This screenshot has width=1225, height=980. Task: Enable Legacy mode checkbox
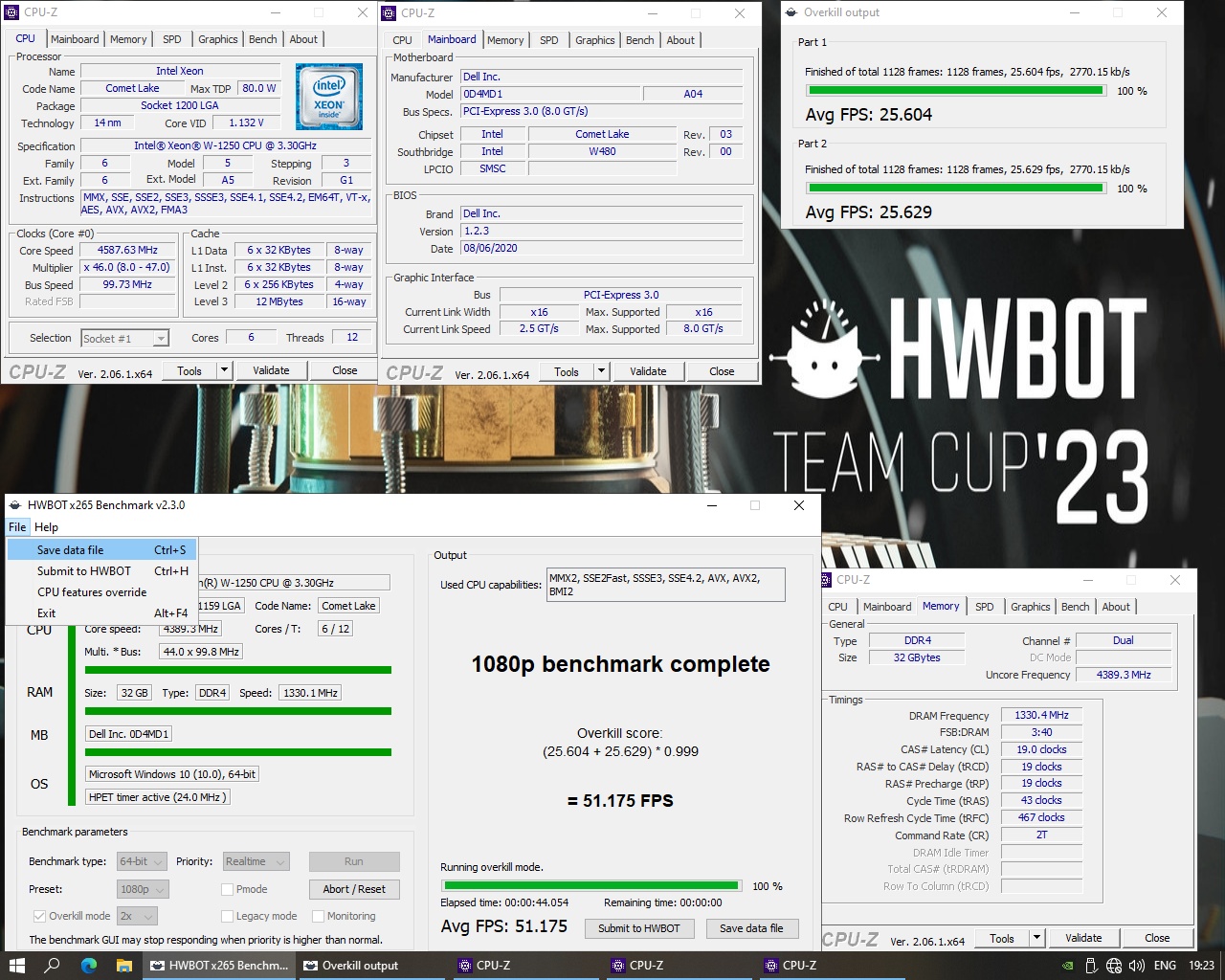pyautogui.click(x=227, y=916)
